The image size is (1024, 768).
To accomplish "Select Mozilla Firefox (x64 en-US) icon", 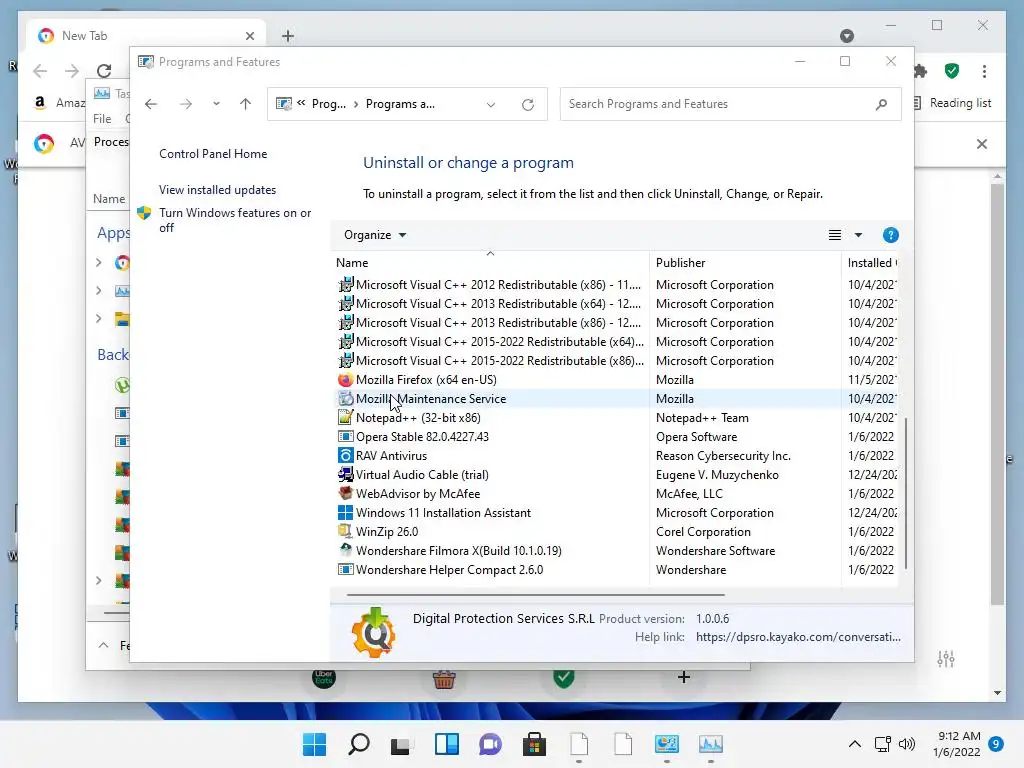I will point(345,379).
